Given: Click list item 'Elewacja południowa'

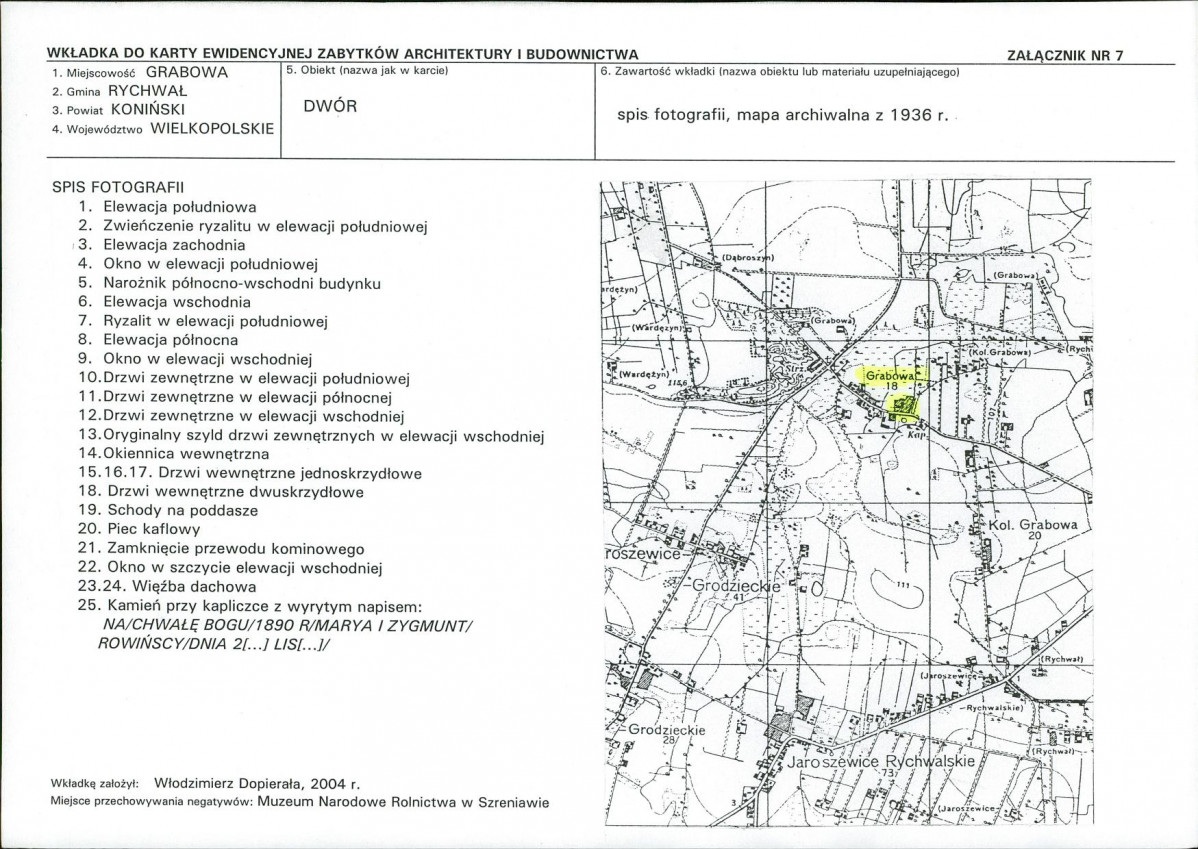Looking at the screenshot, I should tap(180, 207).
